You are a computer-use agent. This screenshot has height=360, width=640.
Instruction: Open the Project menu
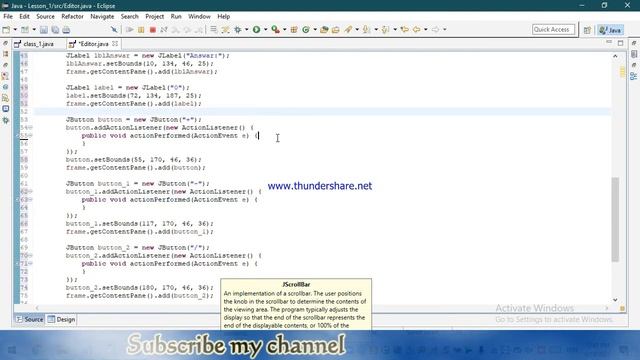(154, 17)
